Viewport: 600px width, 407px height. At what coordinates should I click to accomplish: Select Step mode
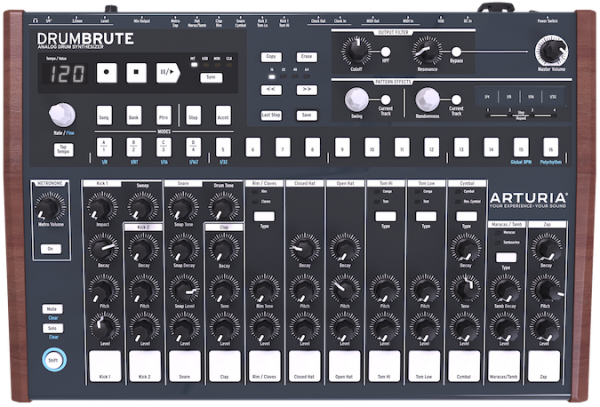[x=193, y=116]
